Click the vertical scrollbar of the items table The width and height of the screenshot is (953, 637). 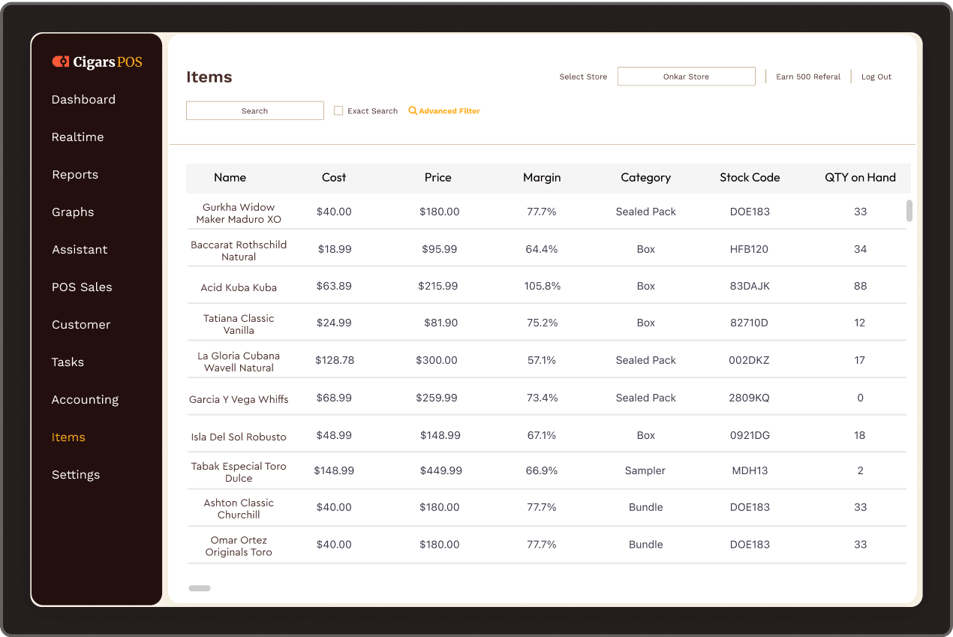click(909, 212)
